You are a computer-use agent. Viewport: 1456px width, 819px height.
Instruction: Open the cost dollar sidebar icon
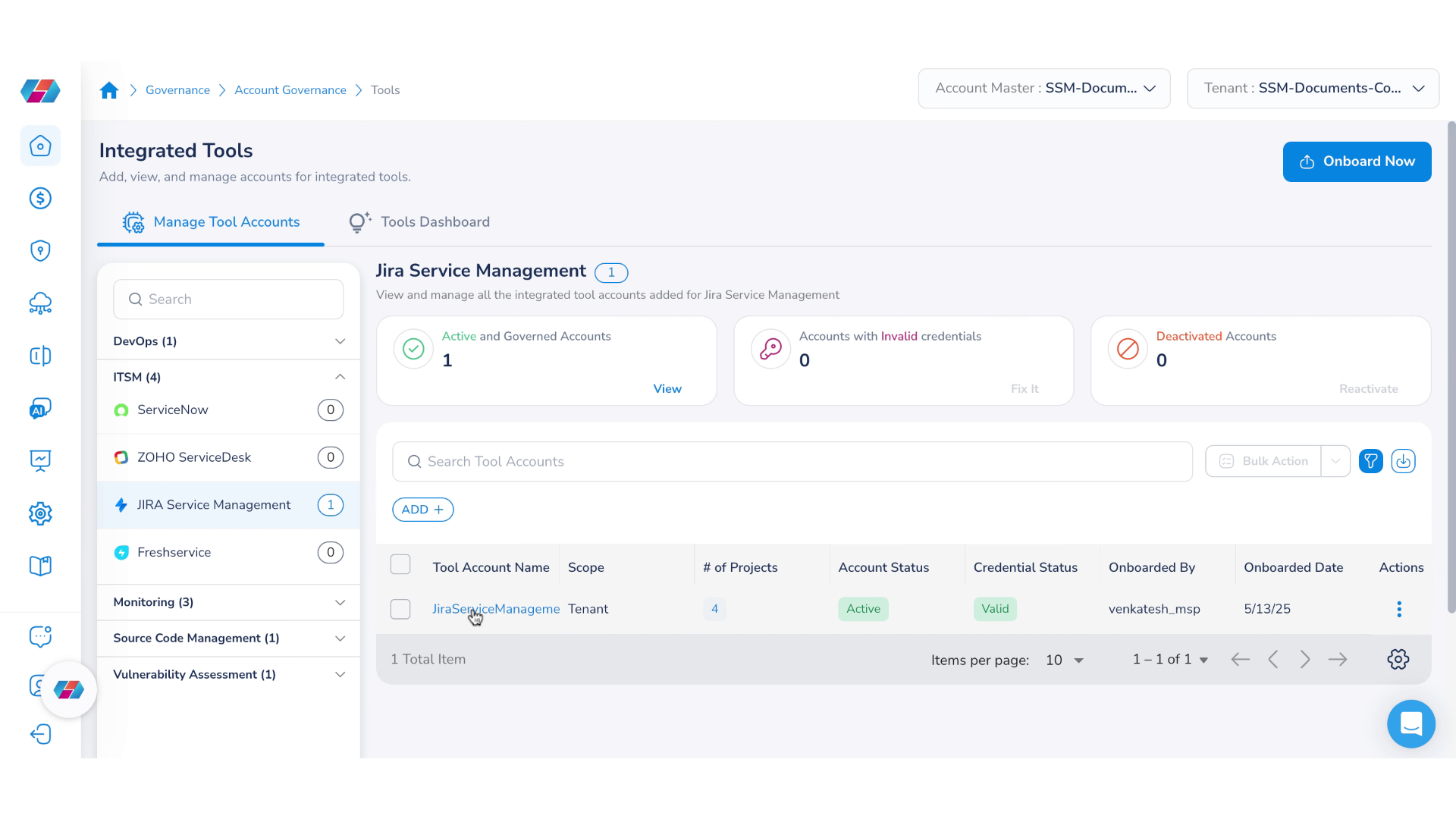[x=40, y=198]
